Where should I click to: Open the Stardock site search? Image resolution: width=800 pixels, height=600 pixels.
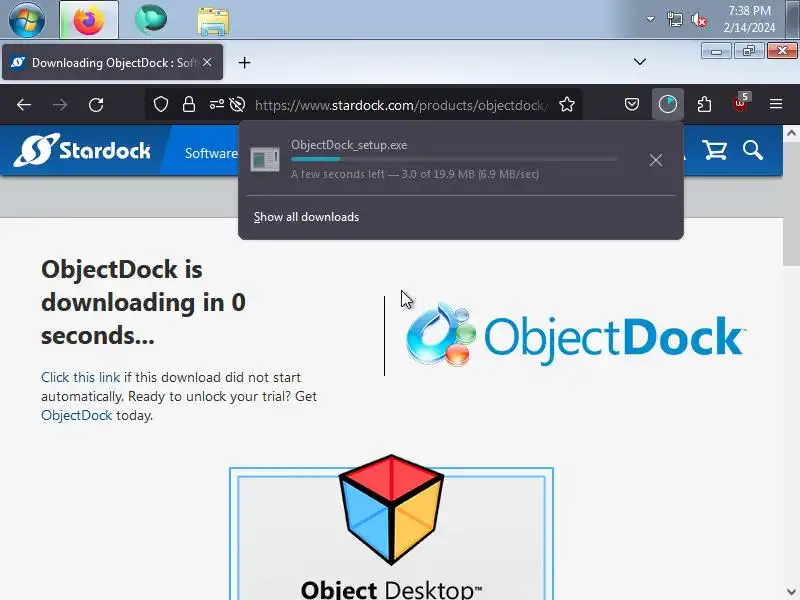[753, 151]
